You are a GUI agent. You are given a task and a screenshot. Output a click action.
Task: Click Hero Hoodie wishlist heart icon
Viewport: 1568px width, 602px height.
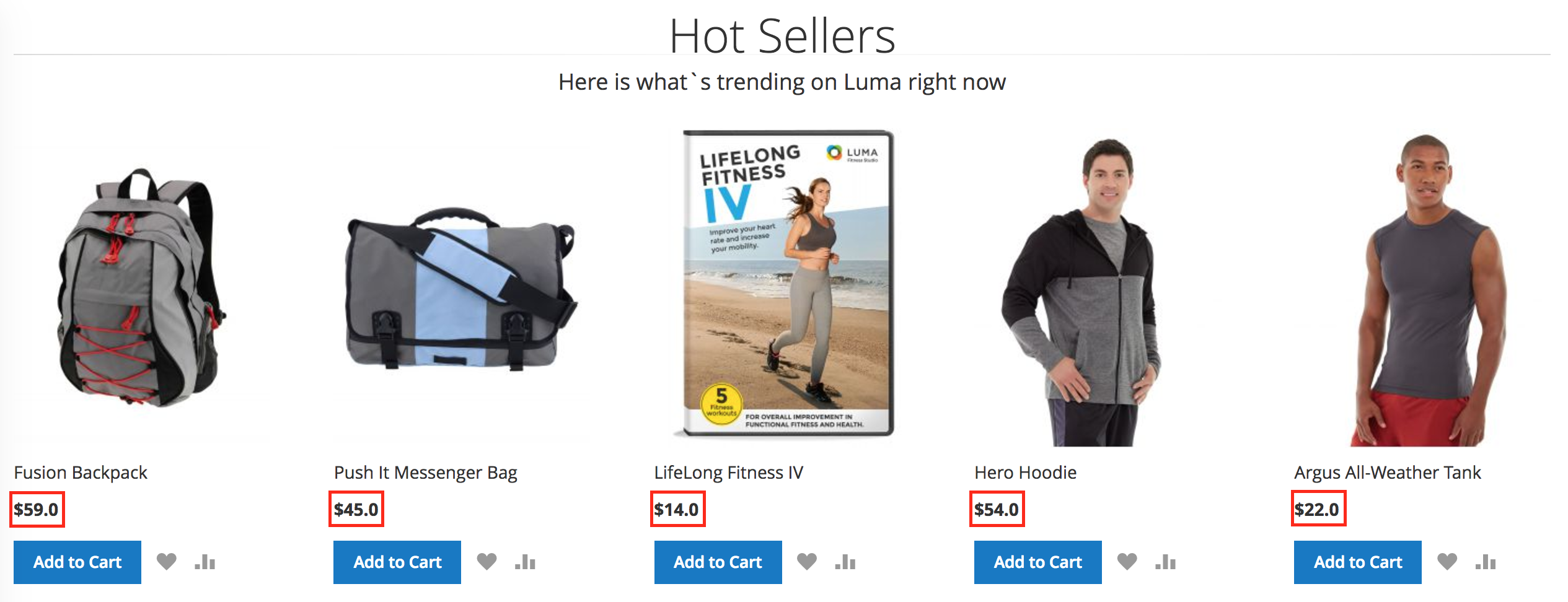(x=1127, y=562)
